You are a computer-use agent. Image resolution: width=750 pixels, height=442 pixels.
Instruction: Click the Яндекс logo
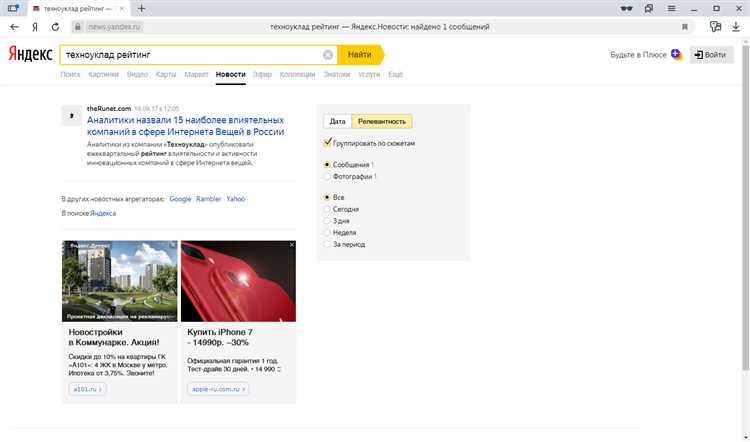[31, 54]
